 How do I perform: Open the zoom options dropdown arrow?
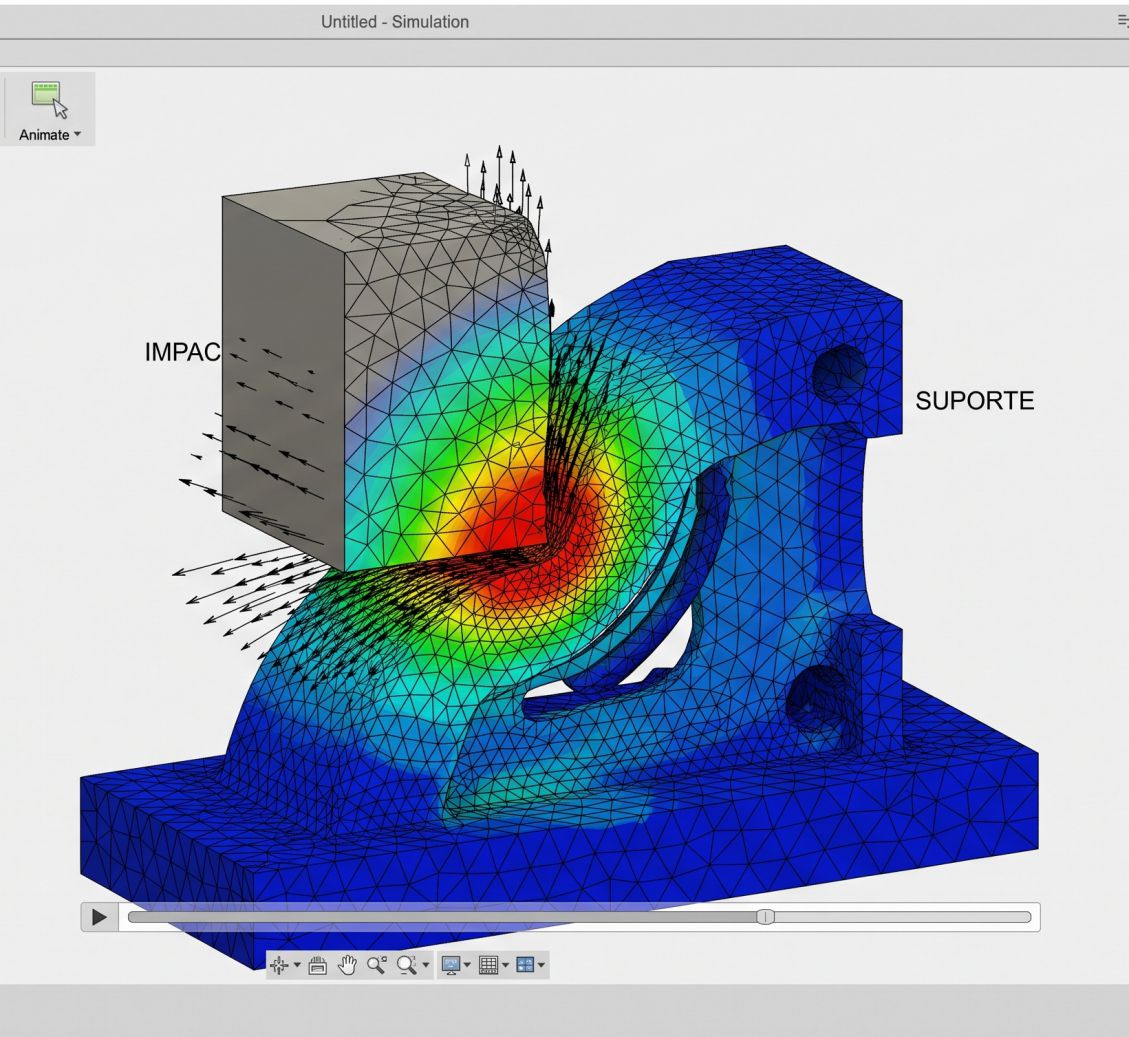(x=426, y=965)
